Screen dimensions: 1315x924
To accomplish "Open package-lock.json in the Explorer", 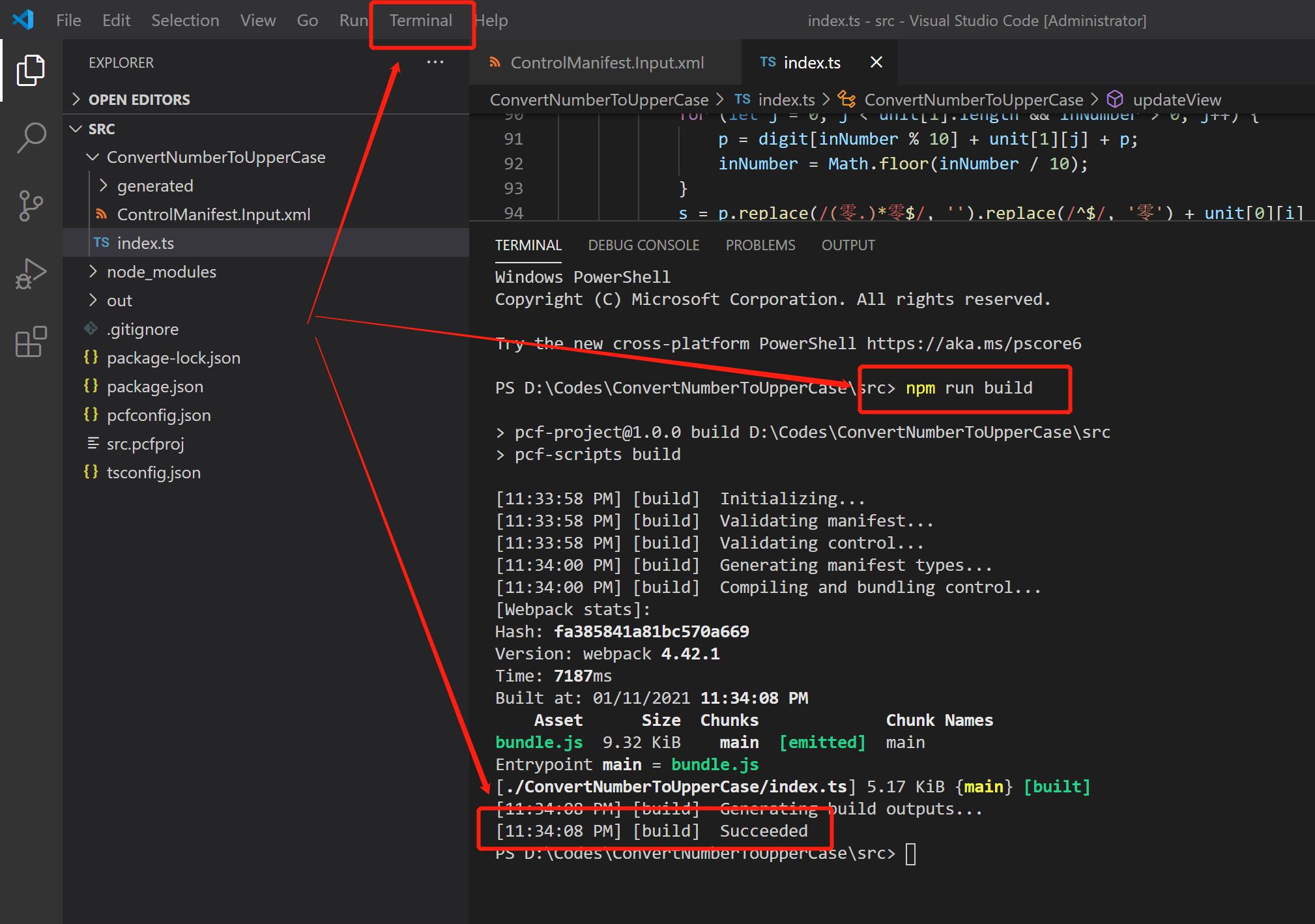I will coord(266,358).
